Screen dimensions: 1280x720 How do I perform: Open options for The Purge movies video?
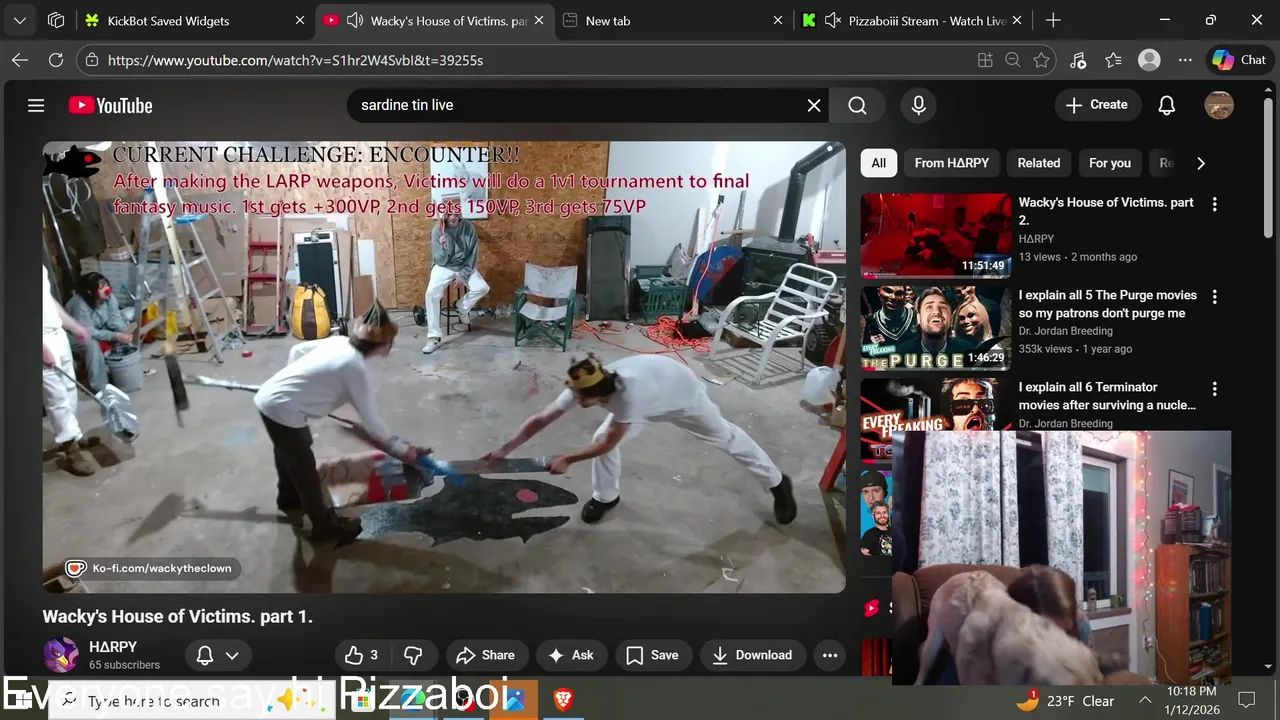1215,297
